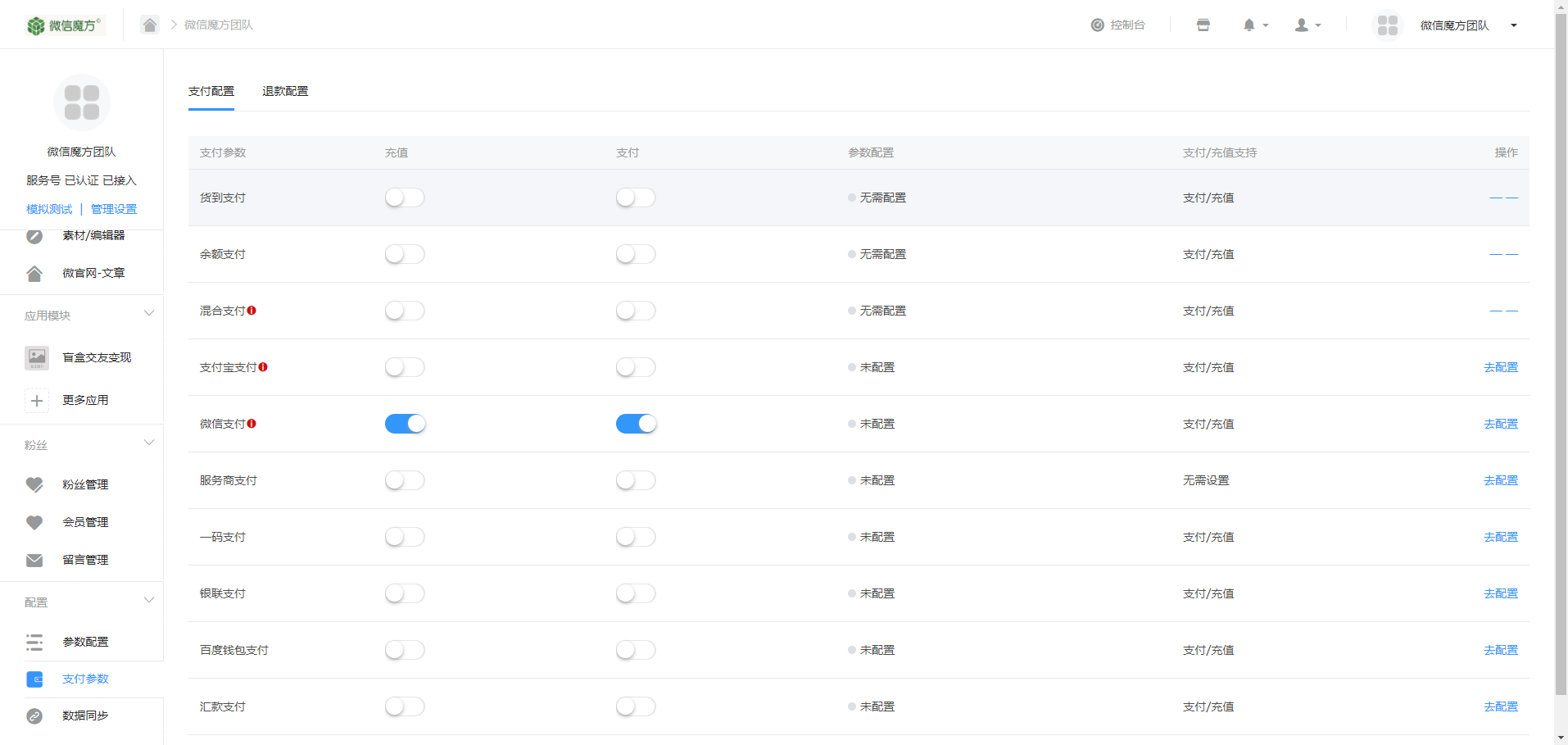Open 会员管理 in the sidebar

coord(85,522)
